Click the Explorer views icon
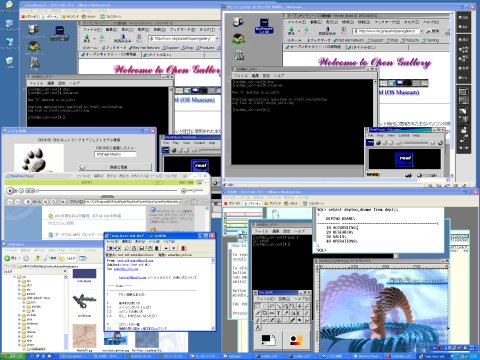The width and height of the screenshot is (480, 360). pyautogui.click(x=83, y=258)
